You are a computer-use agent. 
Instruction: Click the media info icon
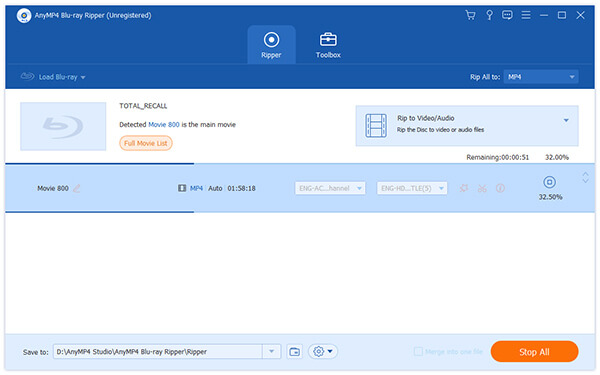click(500, 188)
